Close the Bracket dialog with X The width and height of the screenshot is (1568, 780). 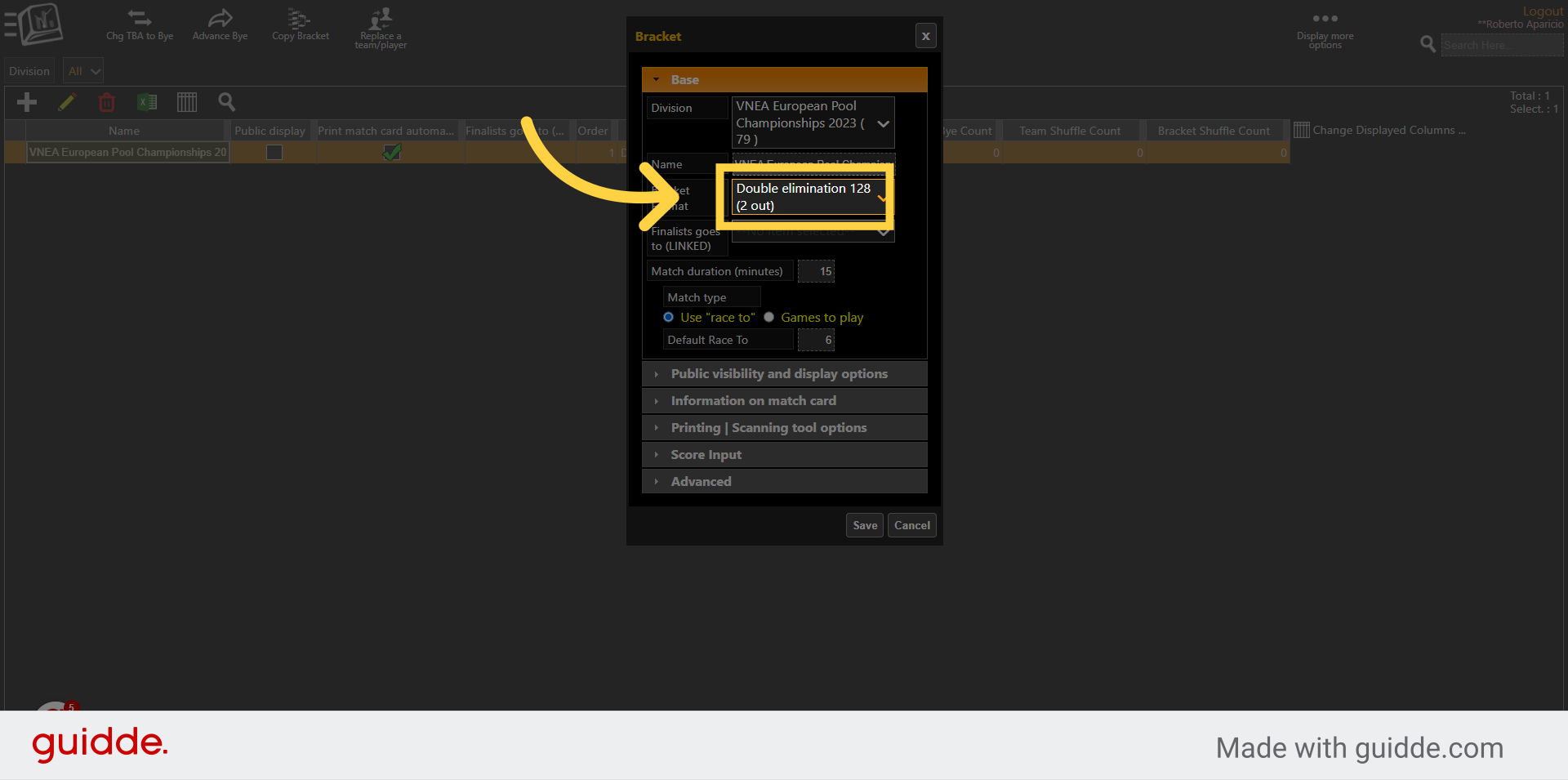click(x=926, y=36)
